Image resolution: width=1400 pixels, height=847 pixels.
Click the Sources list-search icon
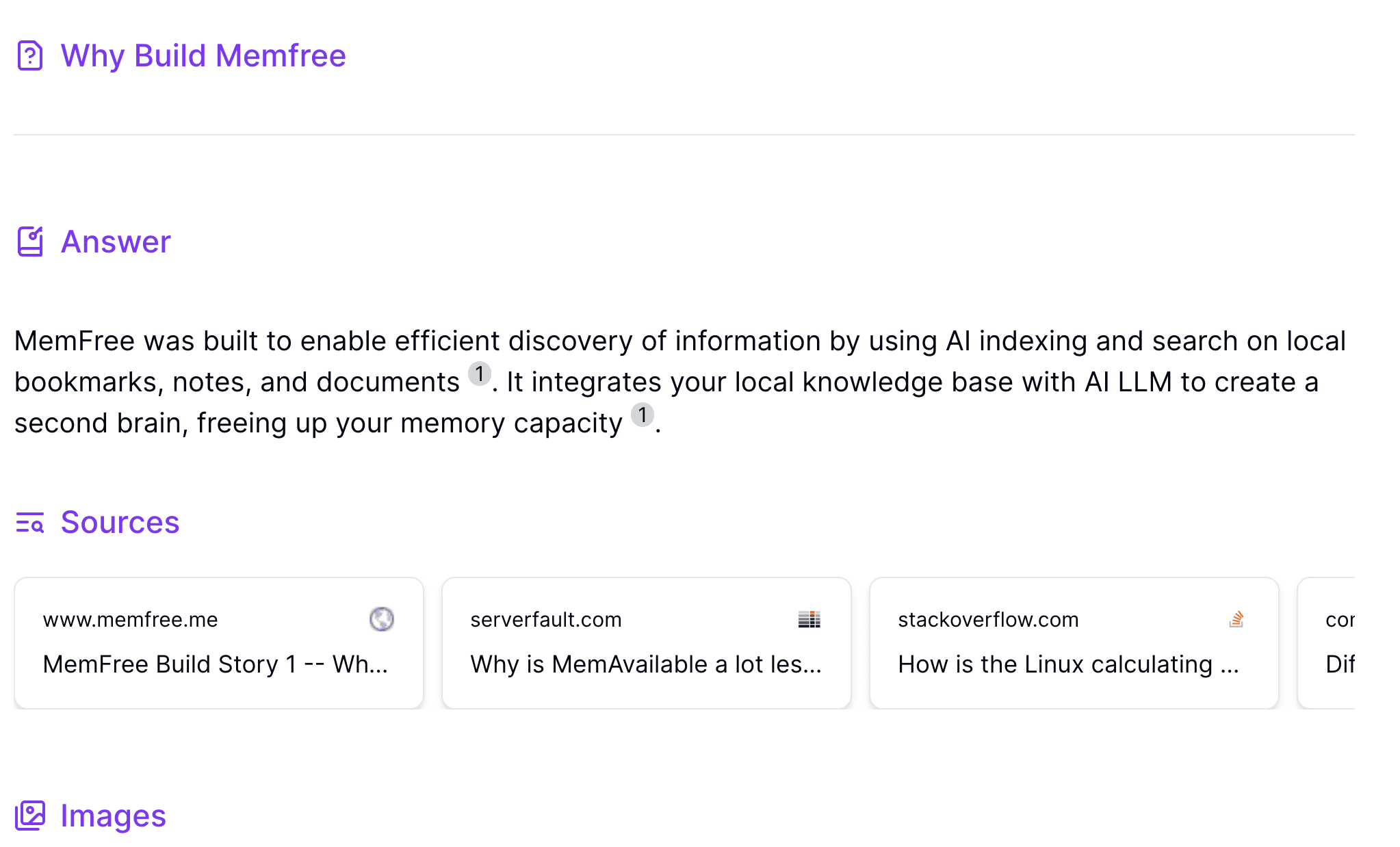30,523
